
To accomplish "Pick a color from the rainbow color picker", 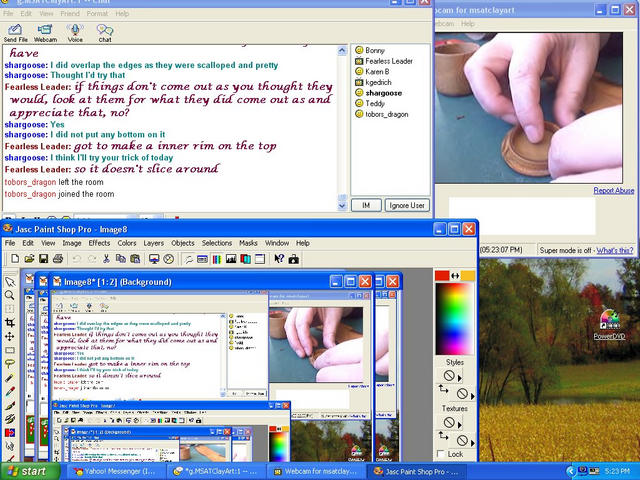I will (x=454, y=319).
